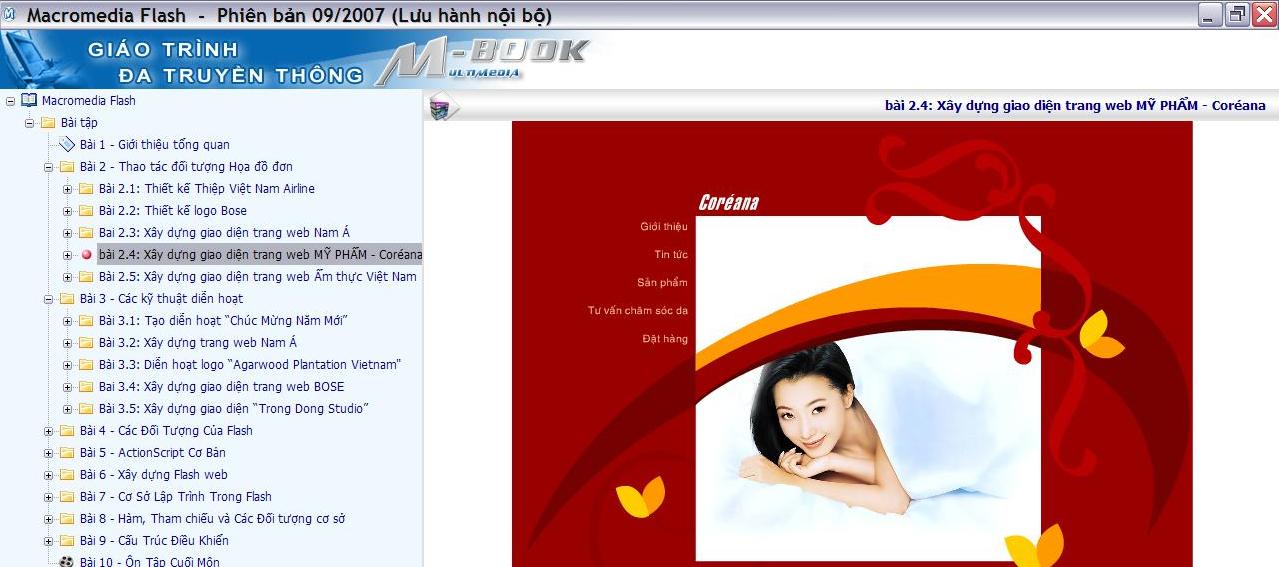Collapse Bài 3 - Các kỹ thuật diễn hoạt
1279x567 pixels.
click(48, 299)
